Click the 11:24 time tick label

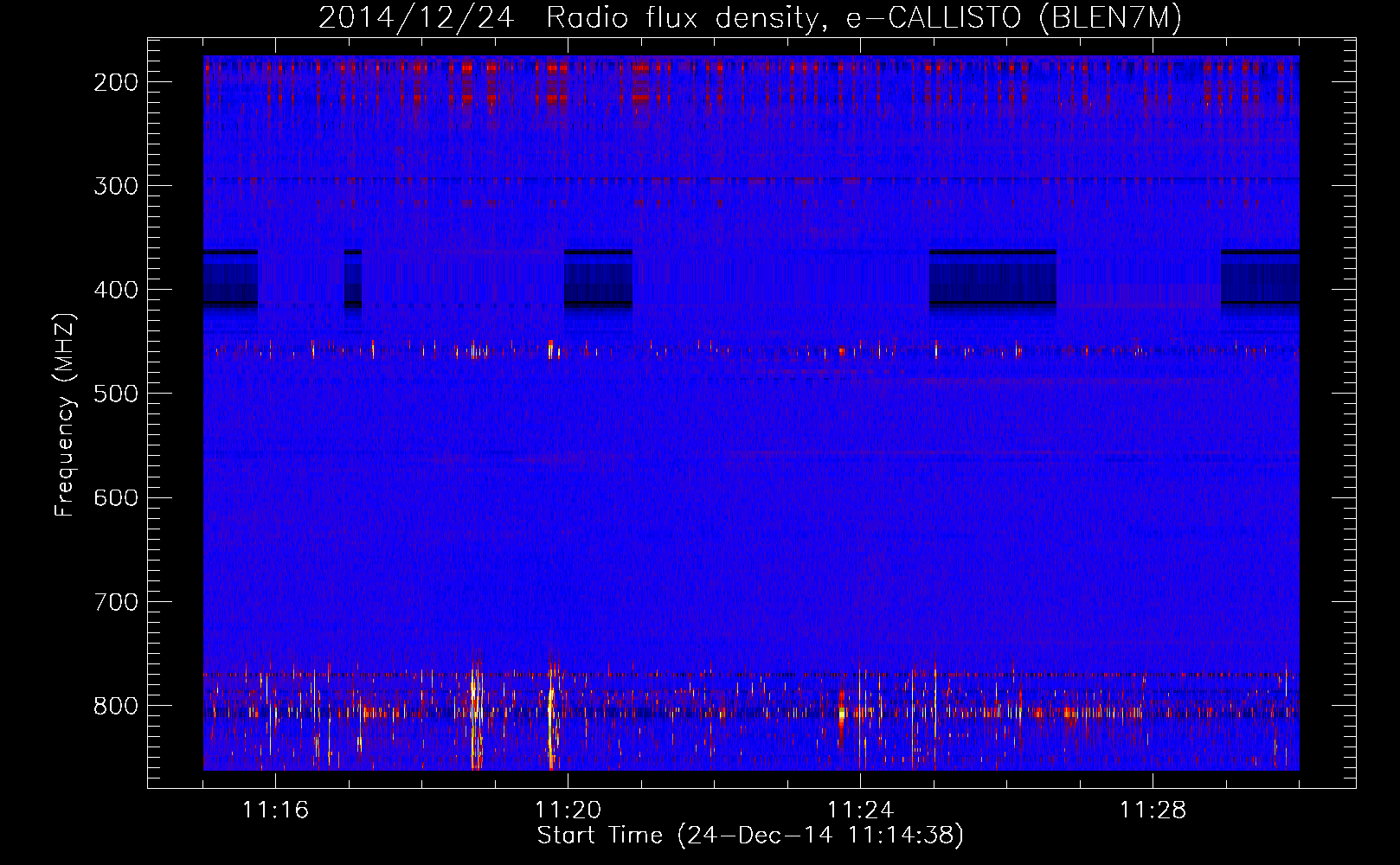[860, 811]
